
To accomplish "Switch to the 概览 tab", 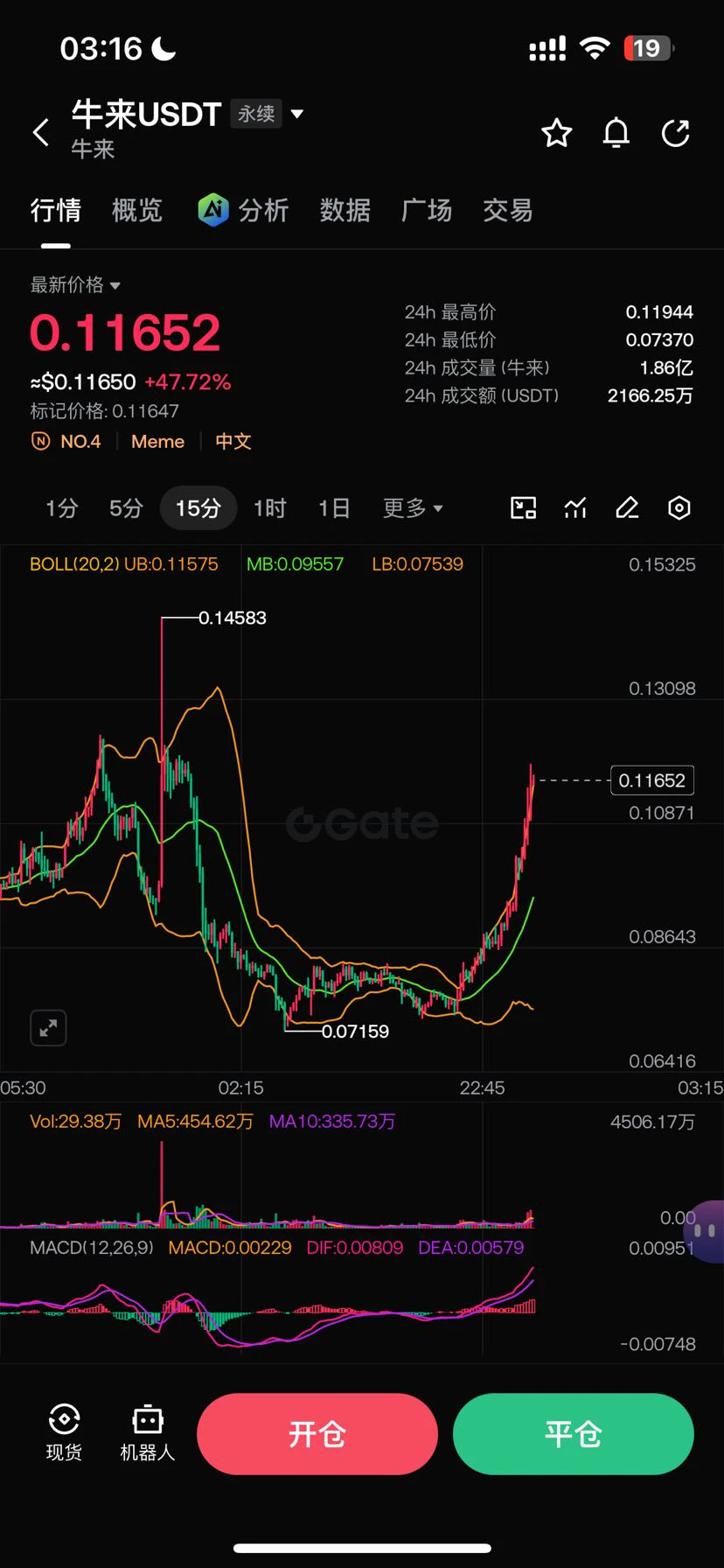I will [x=137, y=210].
